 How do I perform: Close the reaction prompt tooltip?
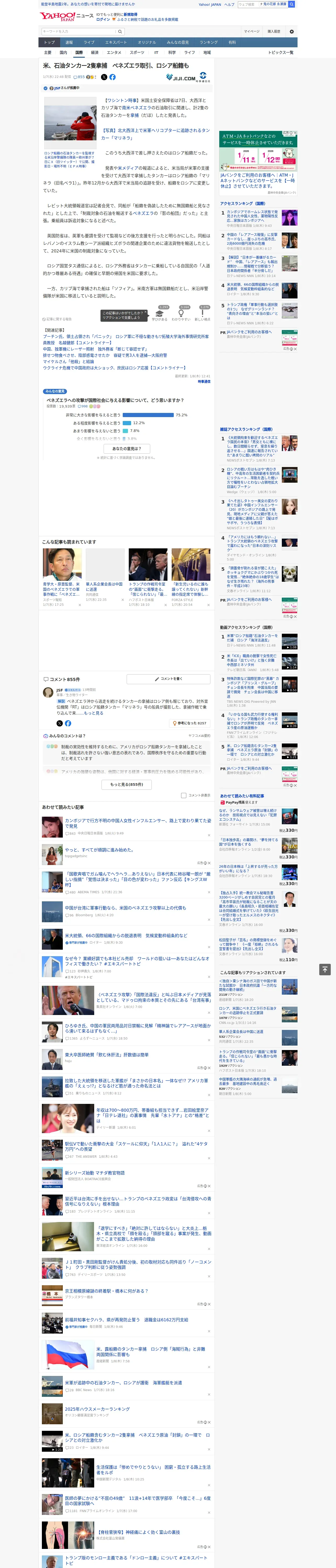[x=145, y=313]
